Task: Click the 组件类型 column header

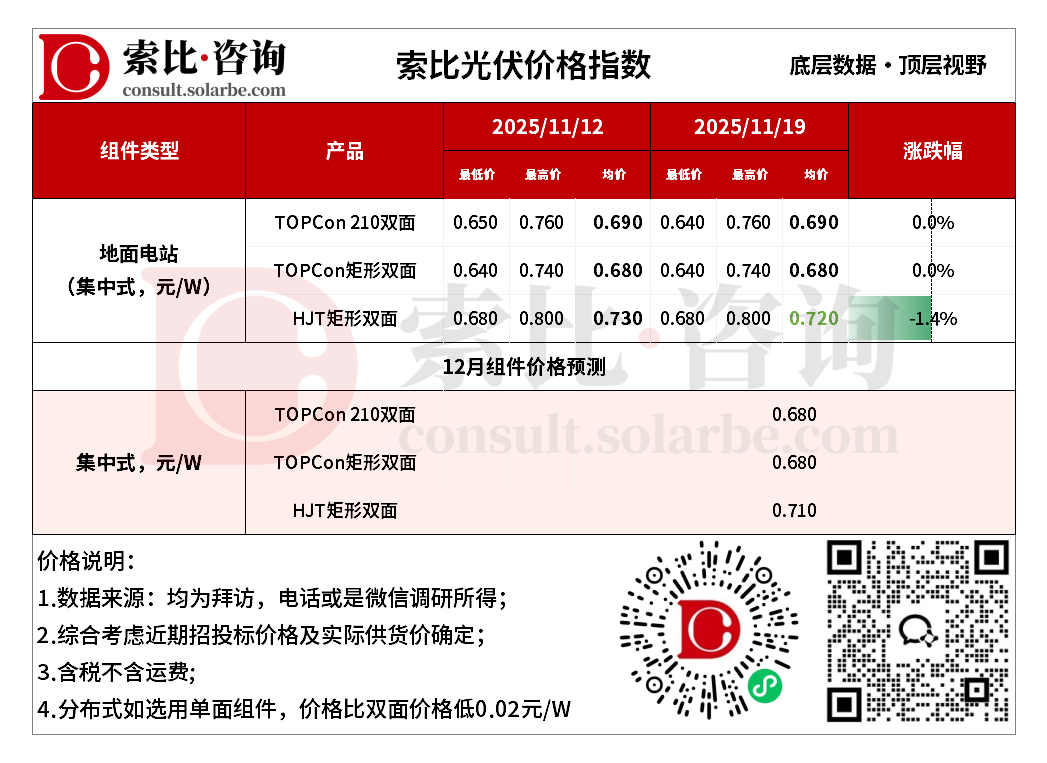Action: [139, 151]
